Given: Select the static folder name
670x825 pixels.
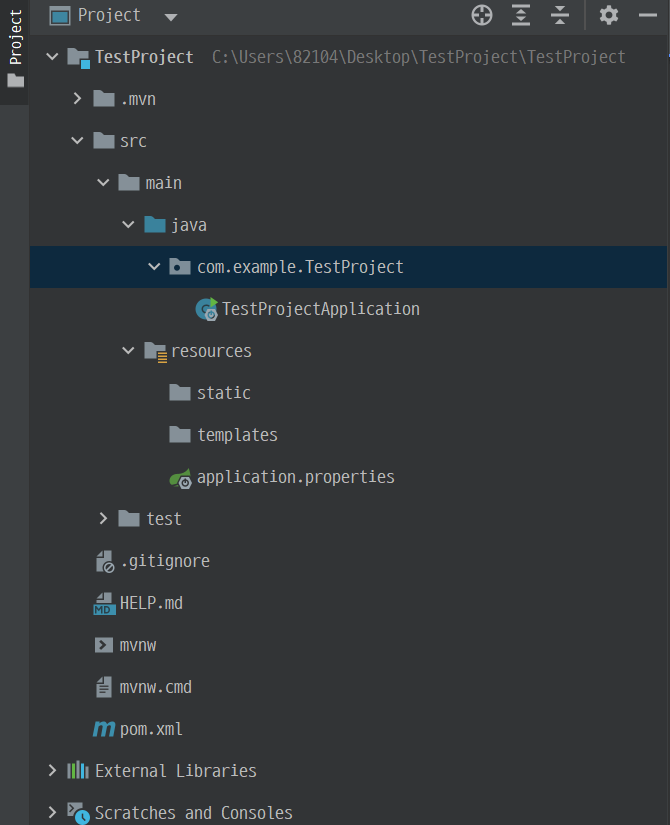Looking at the screenshot, I should [224, 393].
